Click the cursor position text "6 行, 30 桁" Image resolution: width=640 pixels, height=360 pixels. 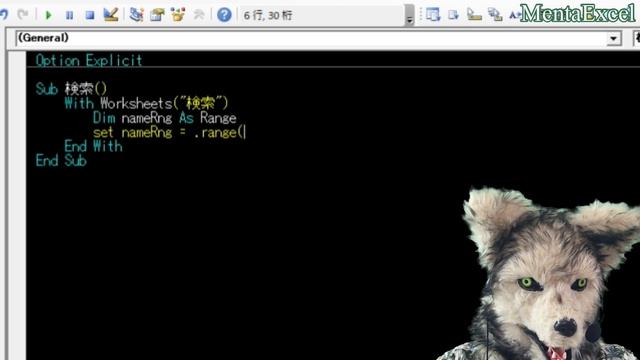point(268,16)
